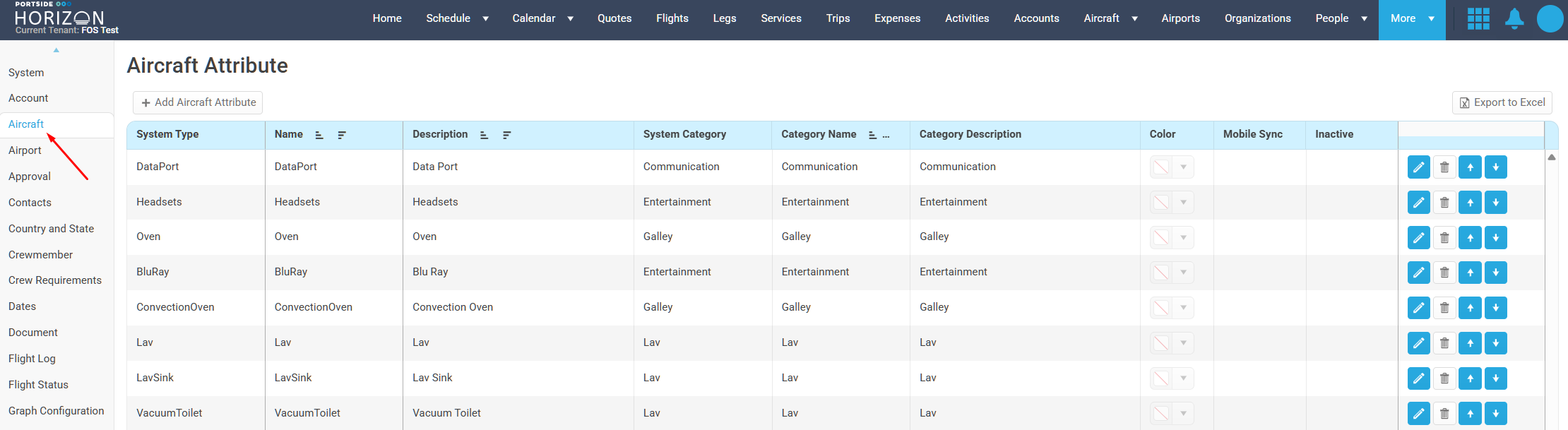Delete the LavSink attribute row
This screenshot has width=1568, height=430.
coord(1444,378)
